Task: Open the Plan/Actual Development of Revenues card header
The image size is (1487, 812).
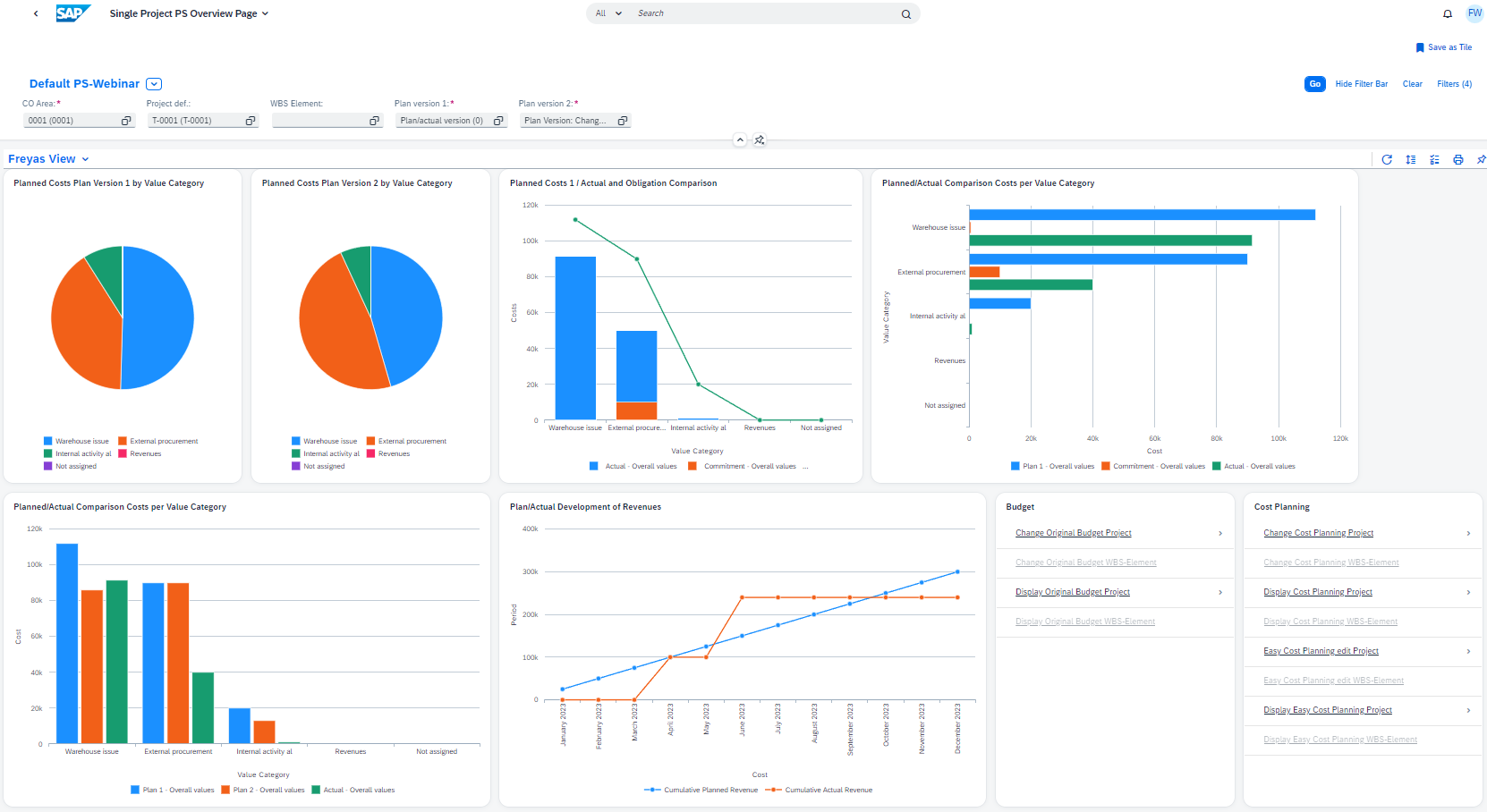Action: [x=586, y=507]
